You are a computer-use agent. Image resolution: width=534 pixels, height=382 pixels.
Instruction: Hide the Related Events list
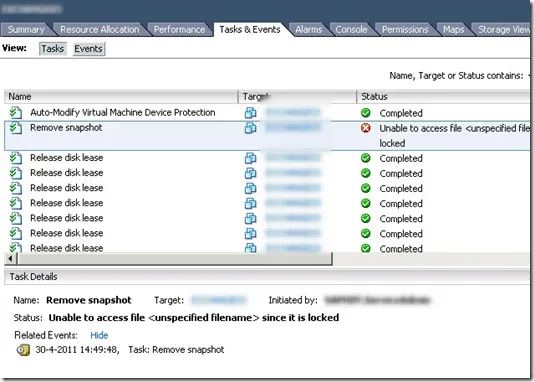click(x=99, y=335)
